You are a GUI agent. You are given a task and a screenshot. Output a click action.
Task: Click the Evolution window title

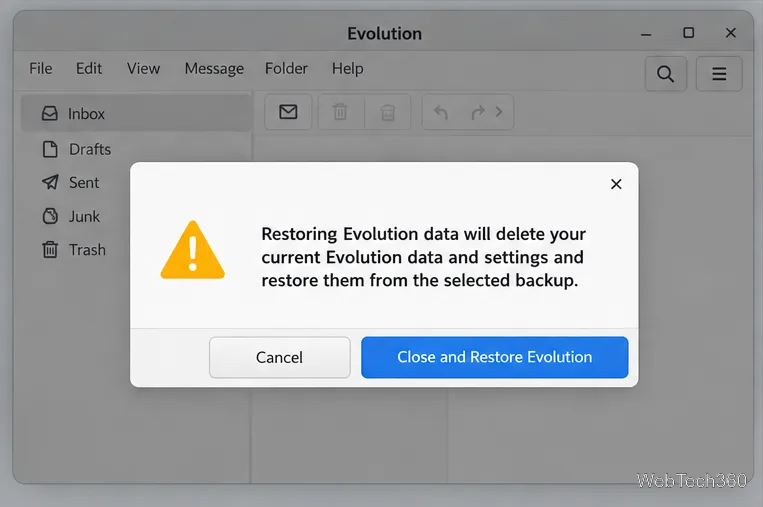pyautogui.click(x=384, y=34)
